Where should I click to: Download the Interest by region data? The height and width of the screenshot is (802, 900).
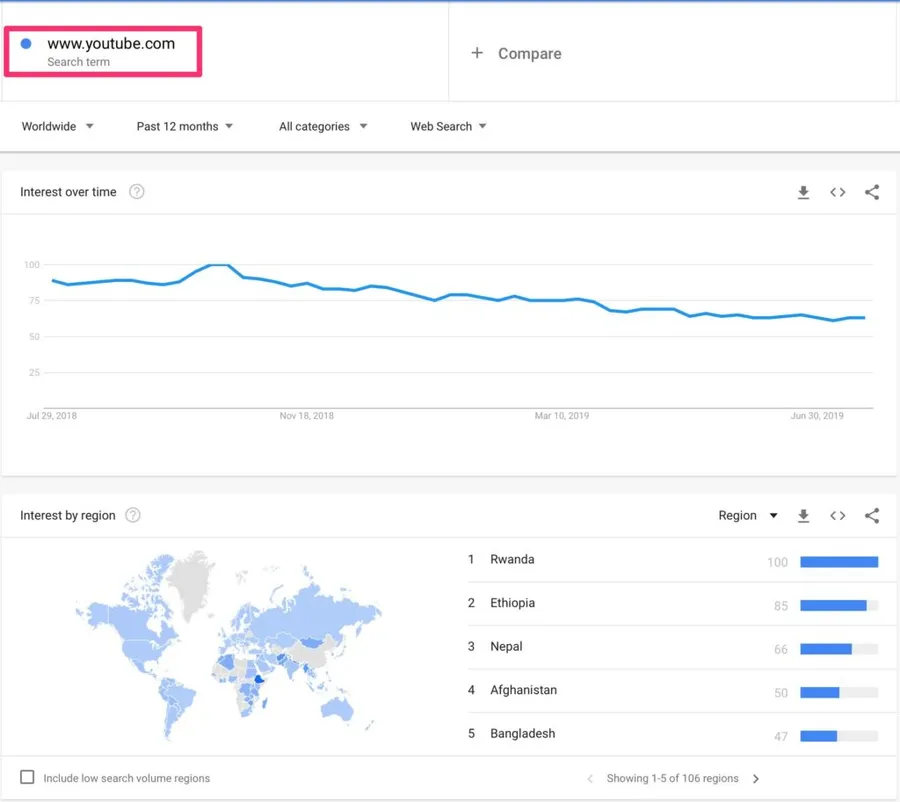click(x=803, y=516)
